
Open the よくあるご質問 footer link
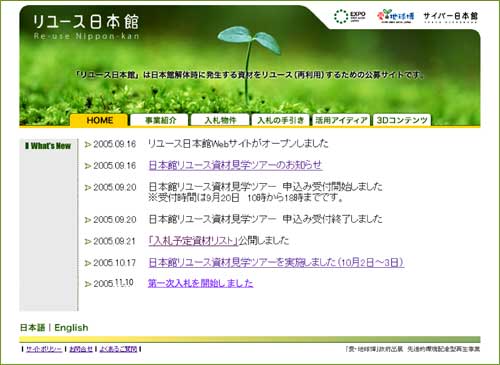(118, 349)
